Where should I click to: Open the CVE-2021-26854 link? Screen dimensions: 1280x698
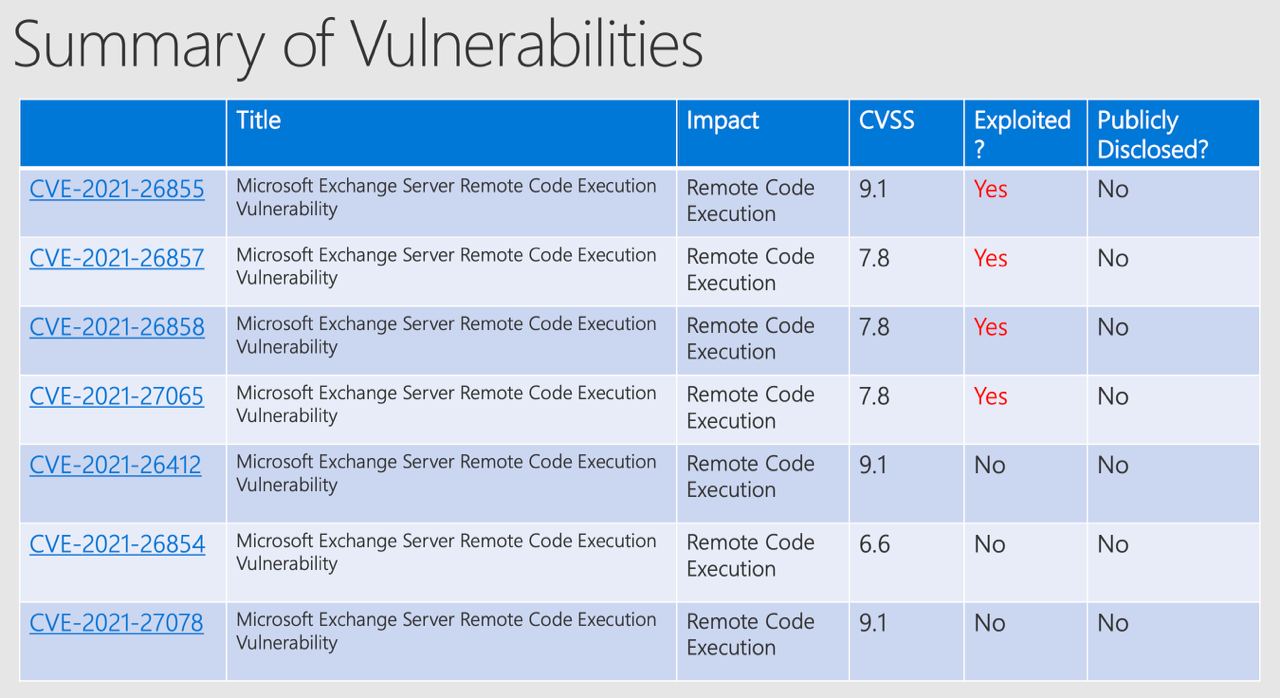[x=117, y=544]
